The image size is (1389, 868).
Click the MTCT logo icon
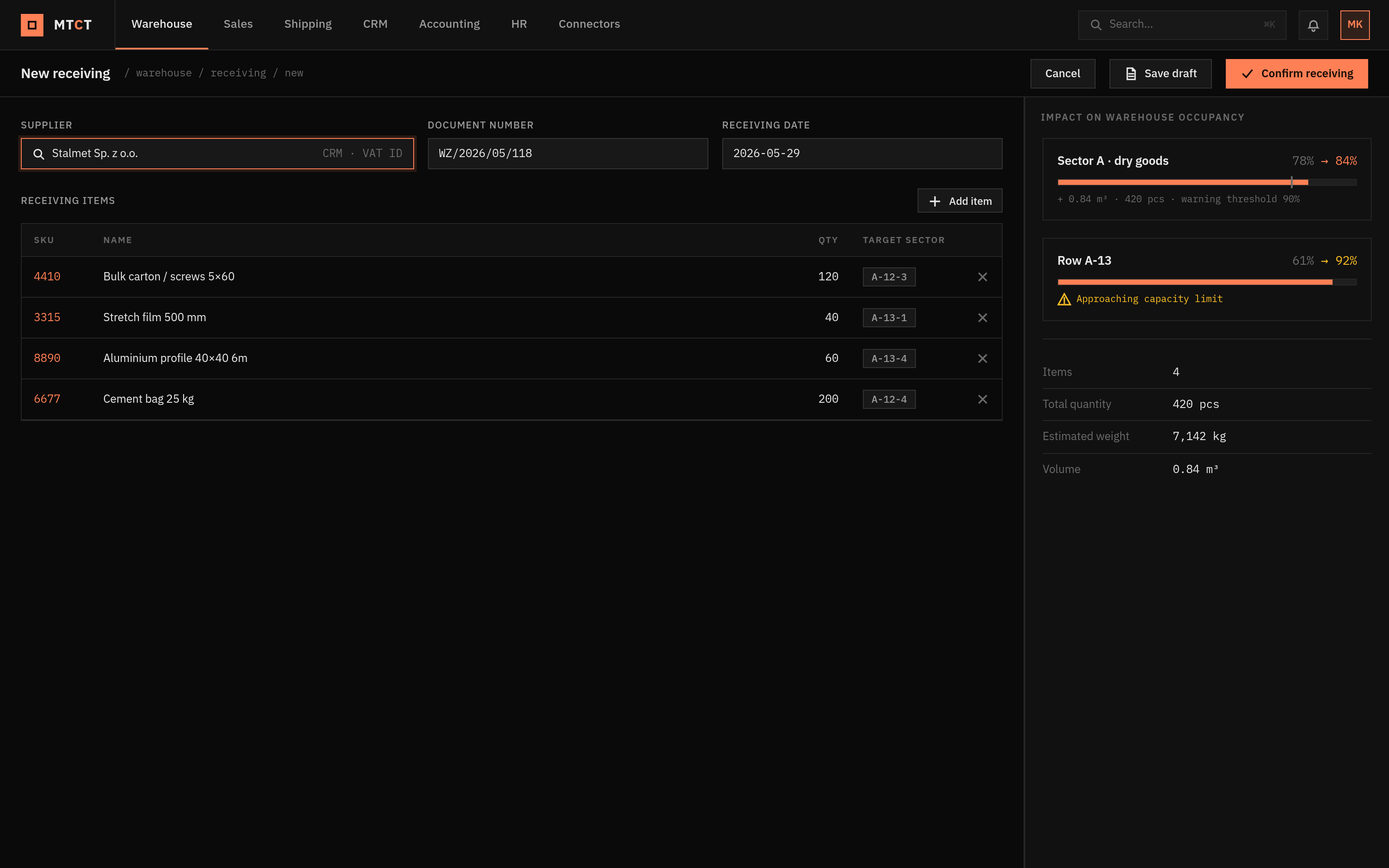click(x=32, y=25)
